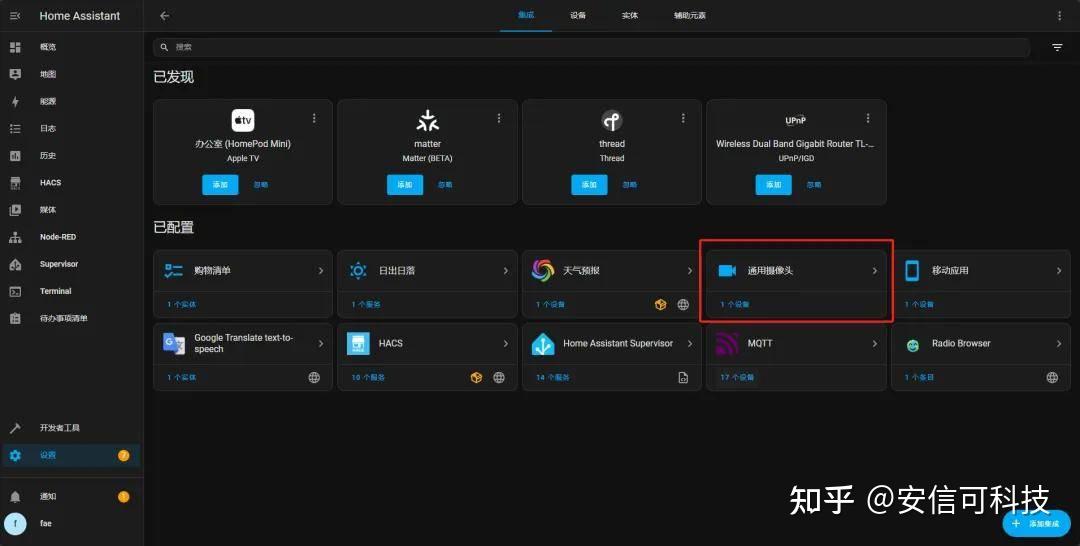Add the thread integration
Screen dimensions: 1080x546
pyautogui.click(x=590, y=185)
